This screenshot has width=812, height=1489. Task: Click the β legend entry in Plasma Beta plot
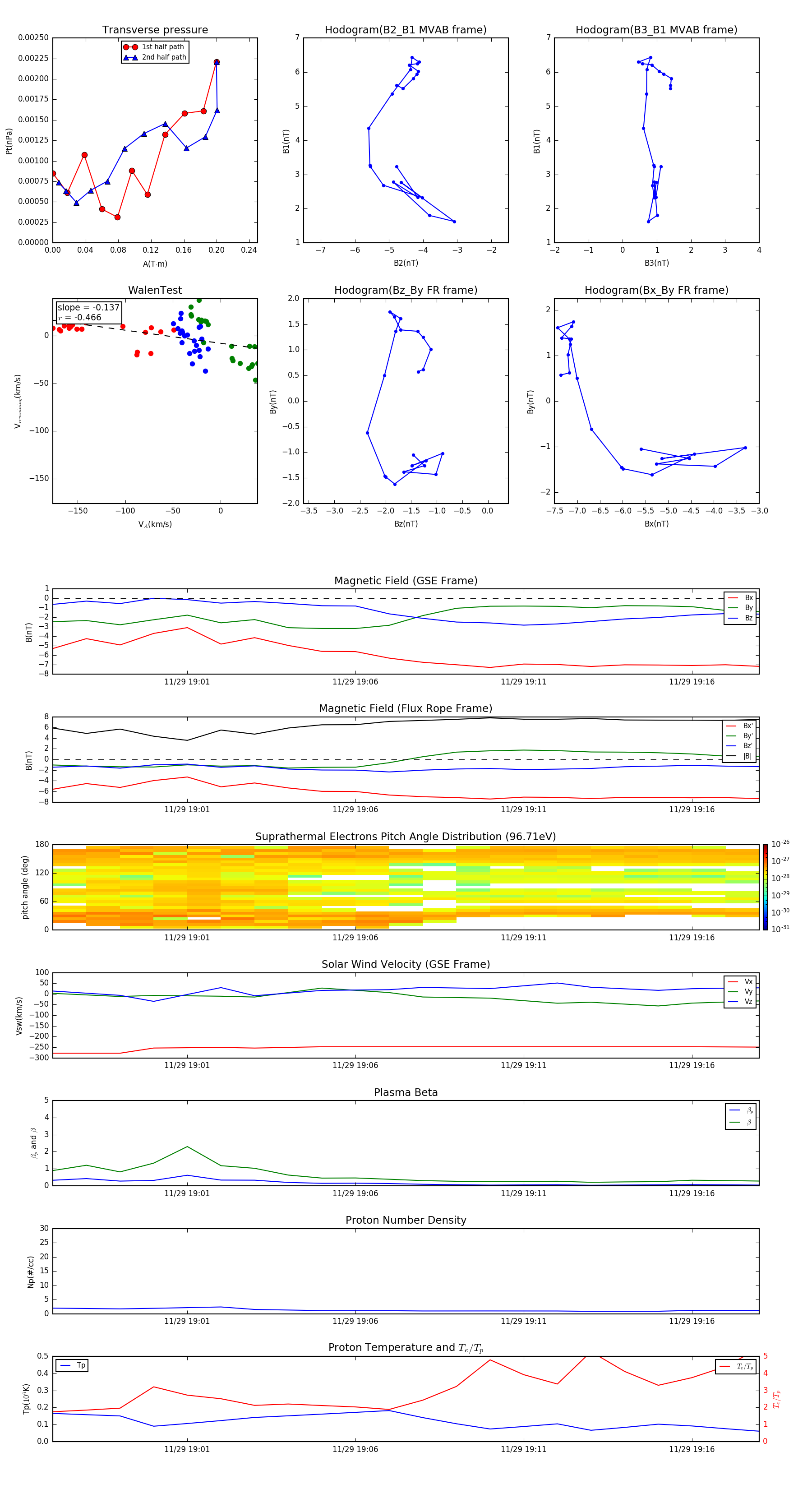pyautogui.click(x=748, y=1122)
